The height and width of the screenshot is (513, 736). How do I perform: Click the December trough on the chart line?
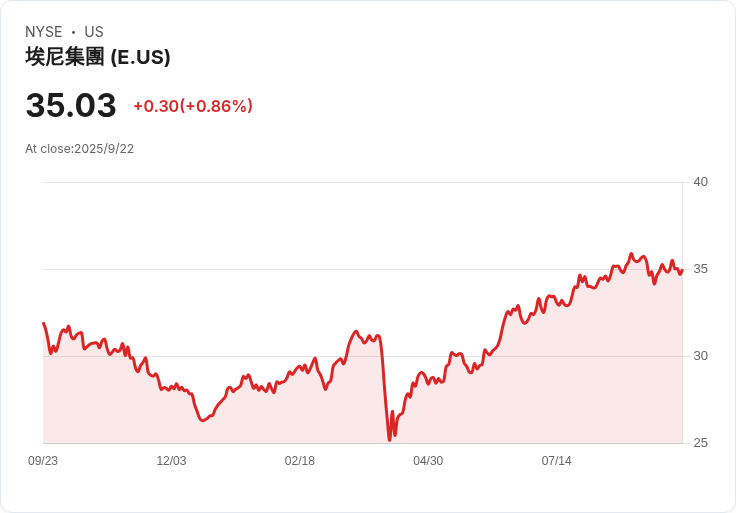pyautogui.click(x=203, y=420)
